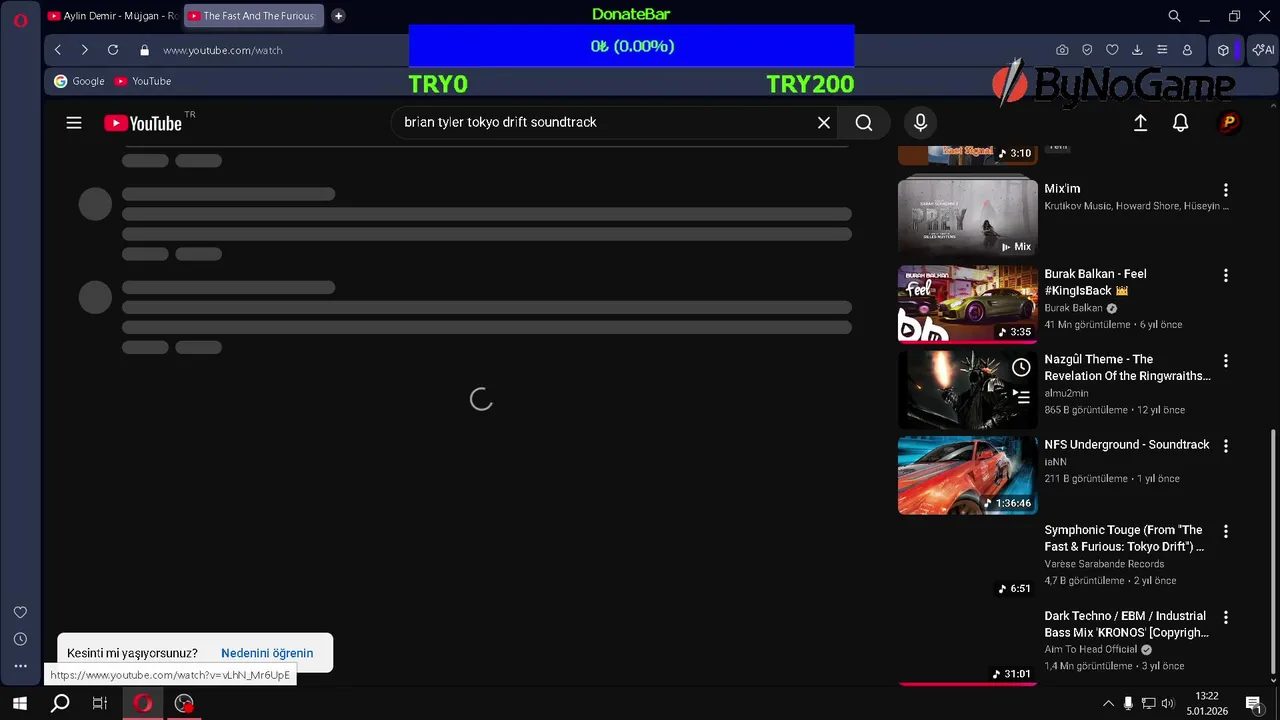Open YouTube hamburger guide menu
The image size is (1280, 720).
click(x=74, y=123)
